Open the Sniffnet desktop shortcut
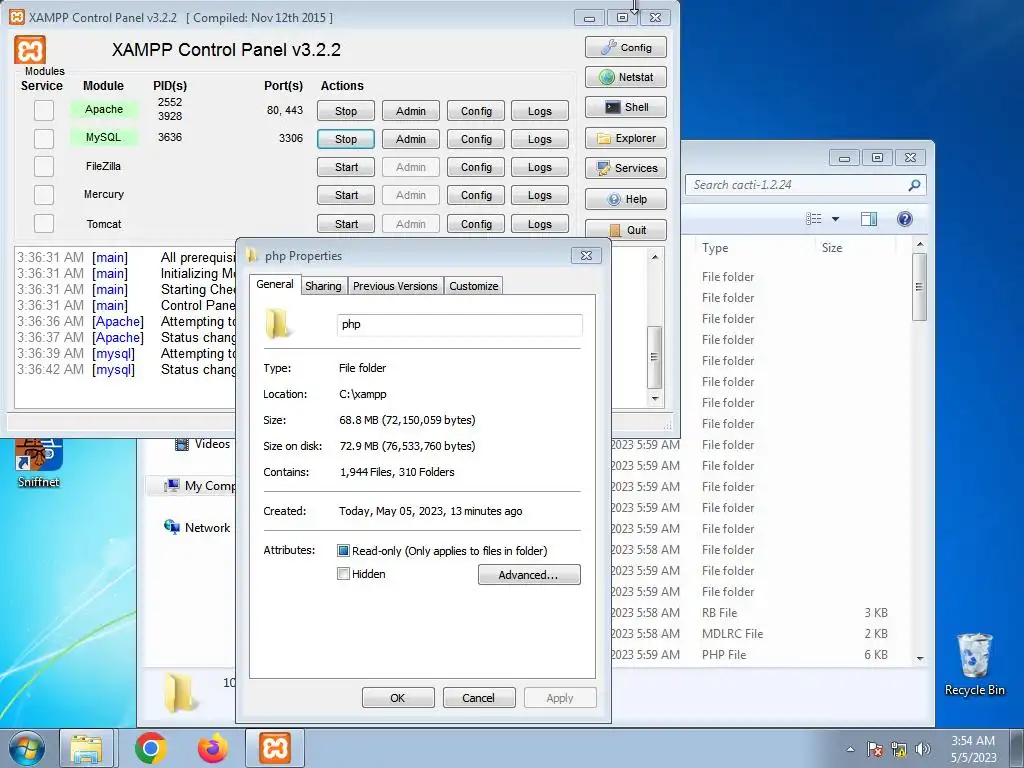 (39, 463)
